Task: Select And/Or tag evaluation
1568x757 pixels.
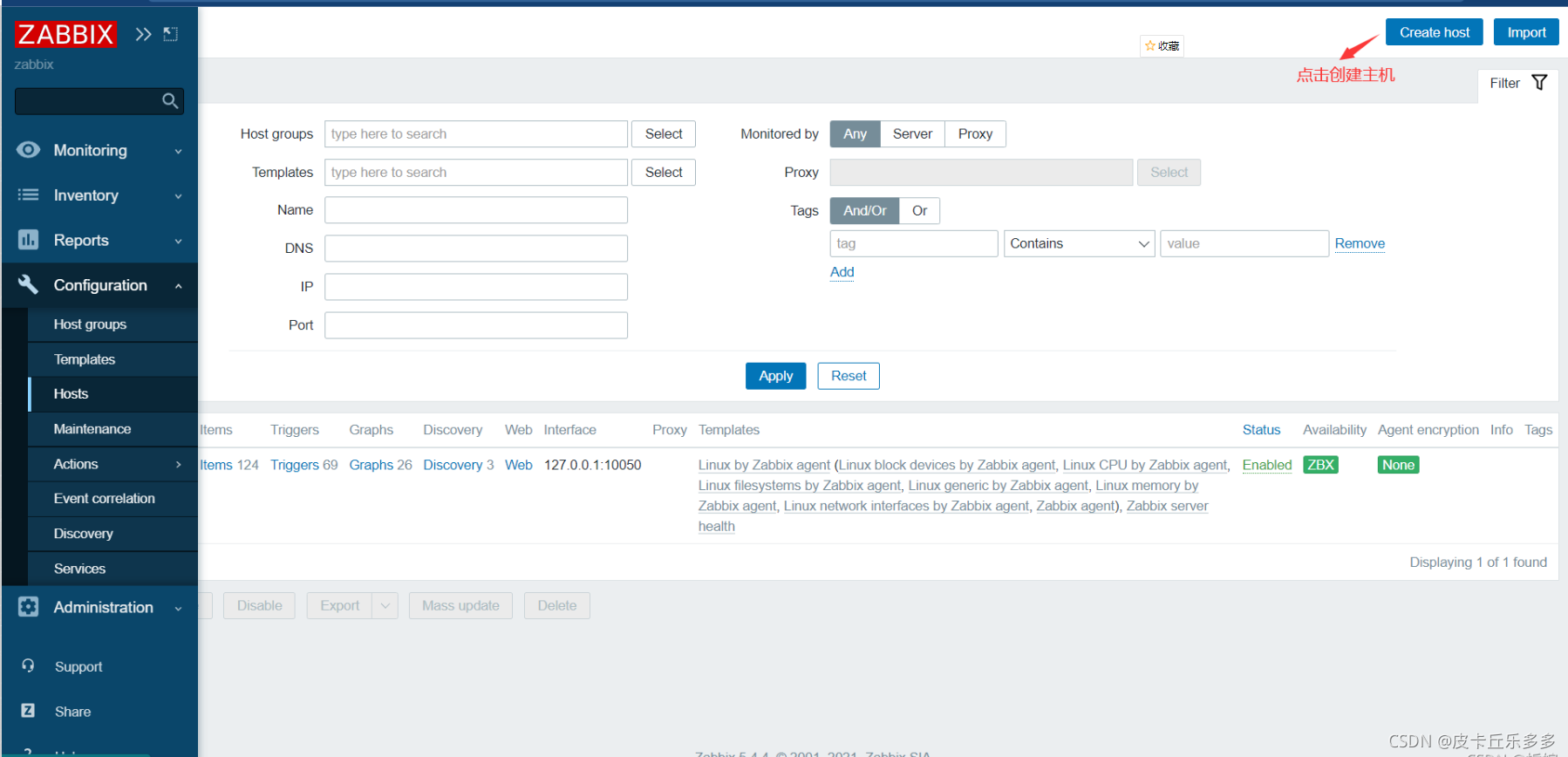Action: (864, 210)
